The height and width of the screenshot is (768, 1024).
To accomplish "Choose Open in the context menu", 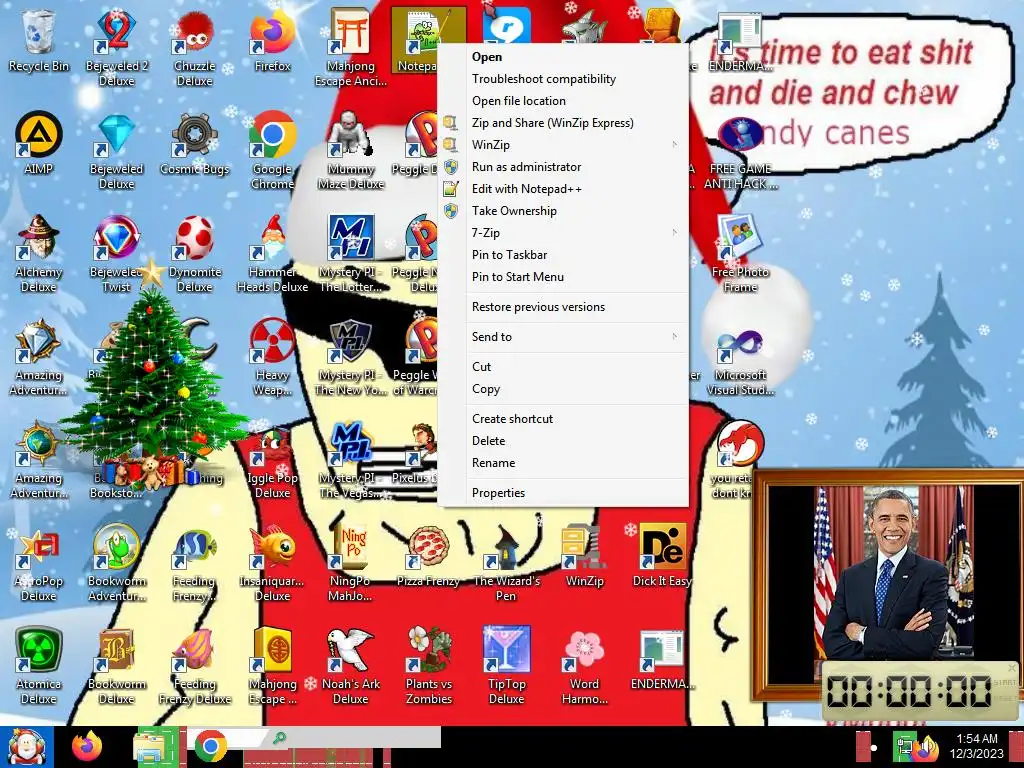I will [x=563, y=57].
